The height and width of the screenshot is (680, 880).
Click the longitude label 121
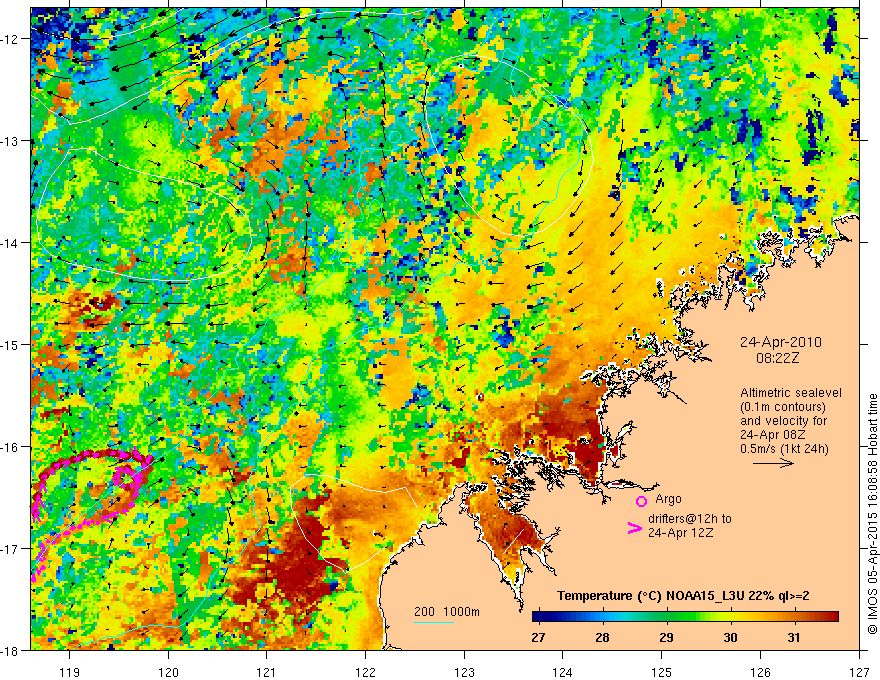pos(267,672)
